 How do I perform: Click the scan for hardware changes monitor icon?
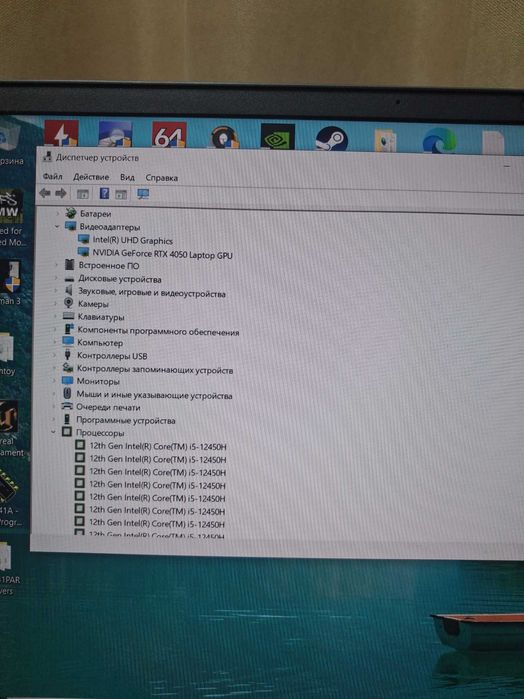(x=143, y=194)
